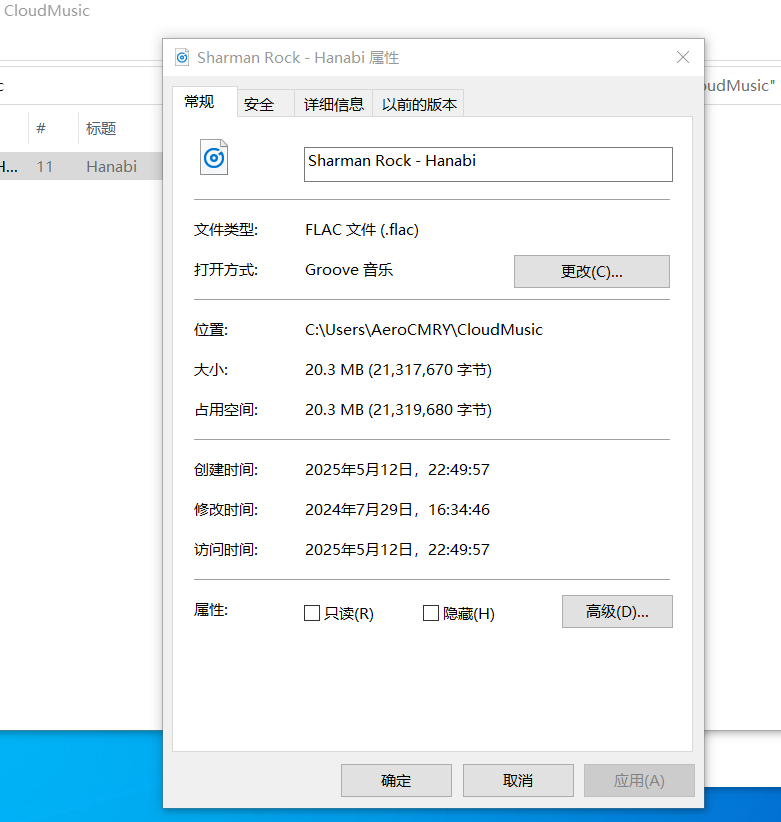Select the Hanabi row in Explorer window
781x822 pixels.
(x=81, y=166)
